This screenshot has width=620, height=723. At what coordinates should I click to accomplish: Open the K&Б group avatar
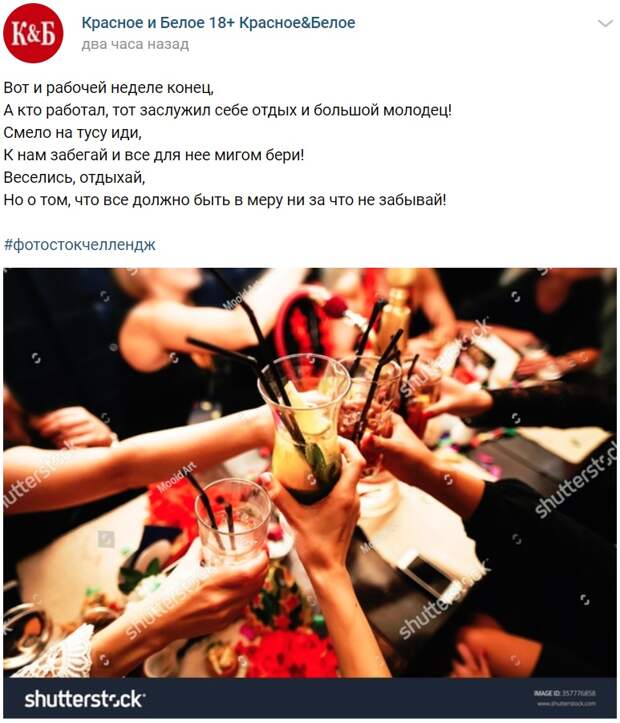33,33
